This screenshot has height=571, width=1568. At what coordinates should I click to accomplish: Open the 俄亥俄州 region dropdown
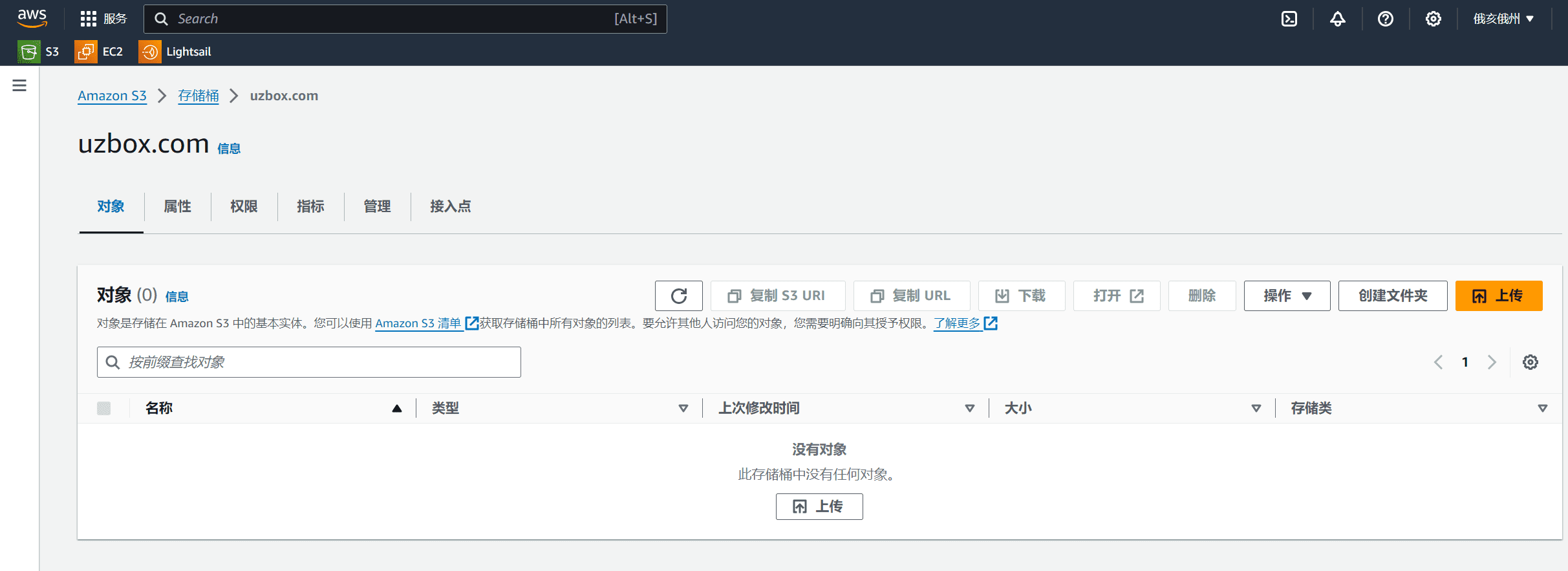(x=1503, y=19)
